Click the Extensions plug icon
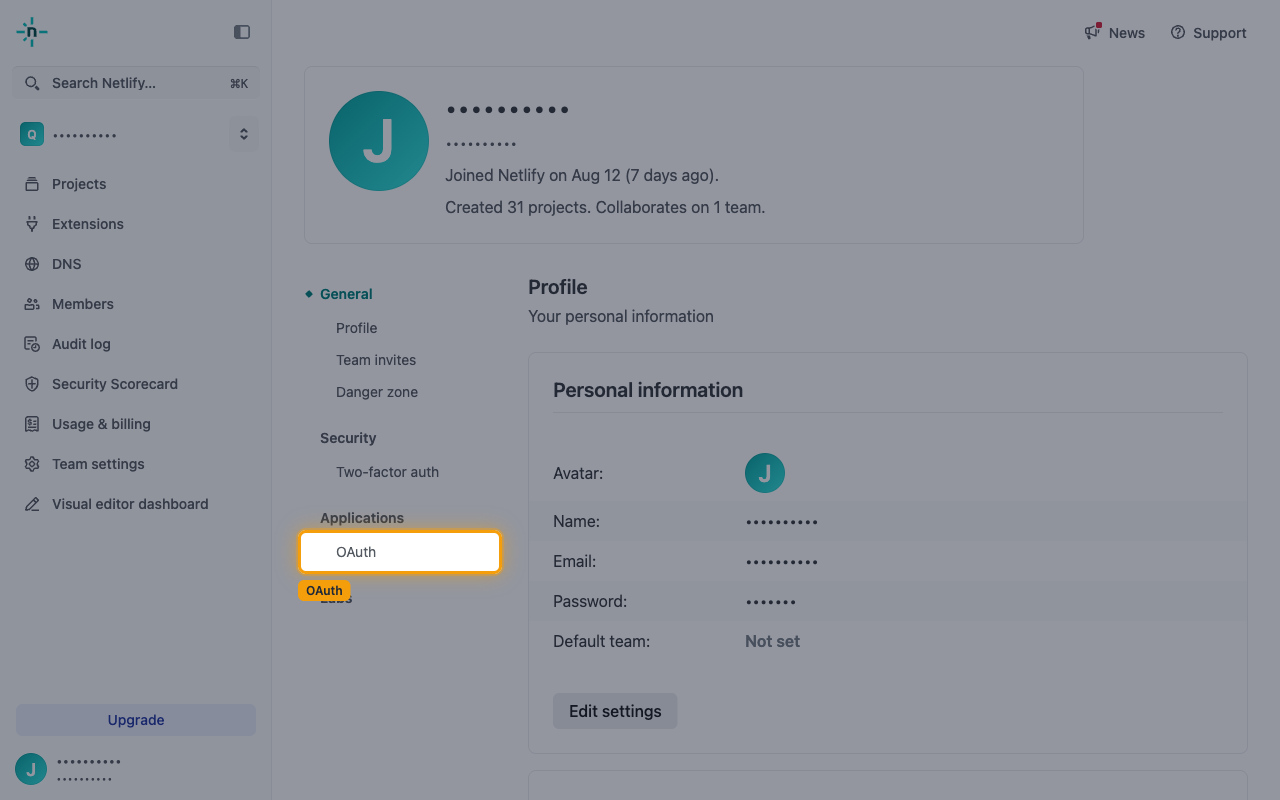Viewport: 1280px width, 800px height. tap(32, 224)
